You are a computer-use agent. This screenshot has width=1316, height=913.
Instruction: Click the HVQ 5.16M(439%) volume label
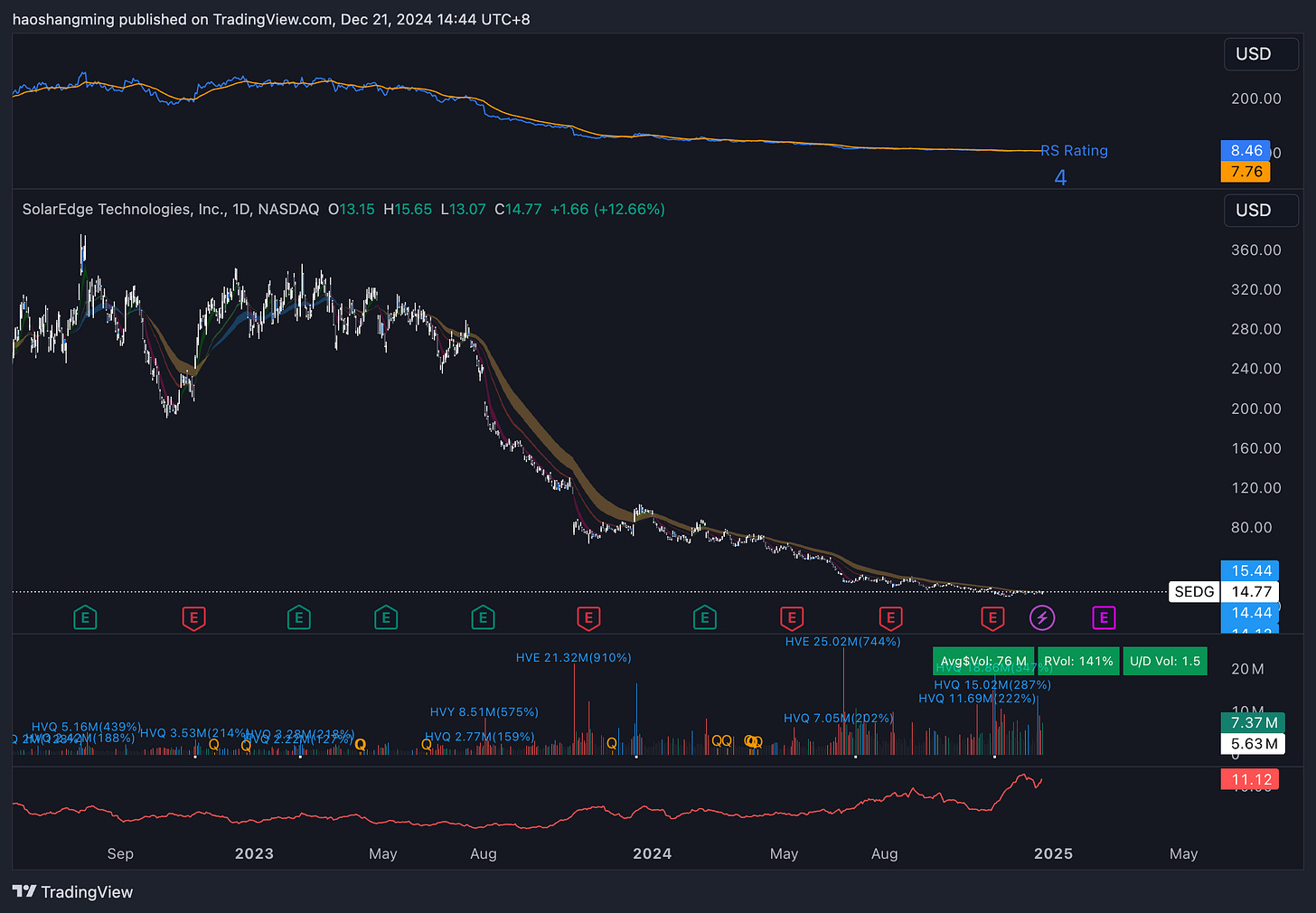click(x=86, y=727)
